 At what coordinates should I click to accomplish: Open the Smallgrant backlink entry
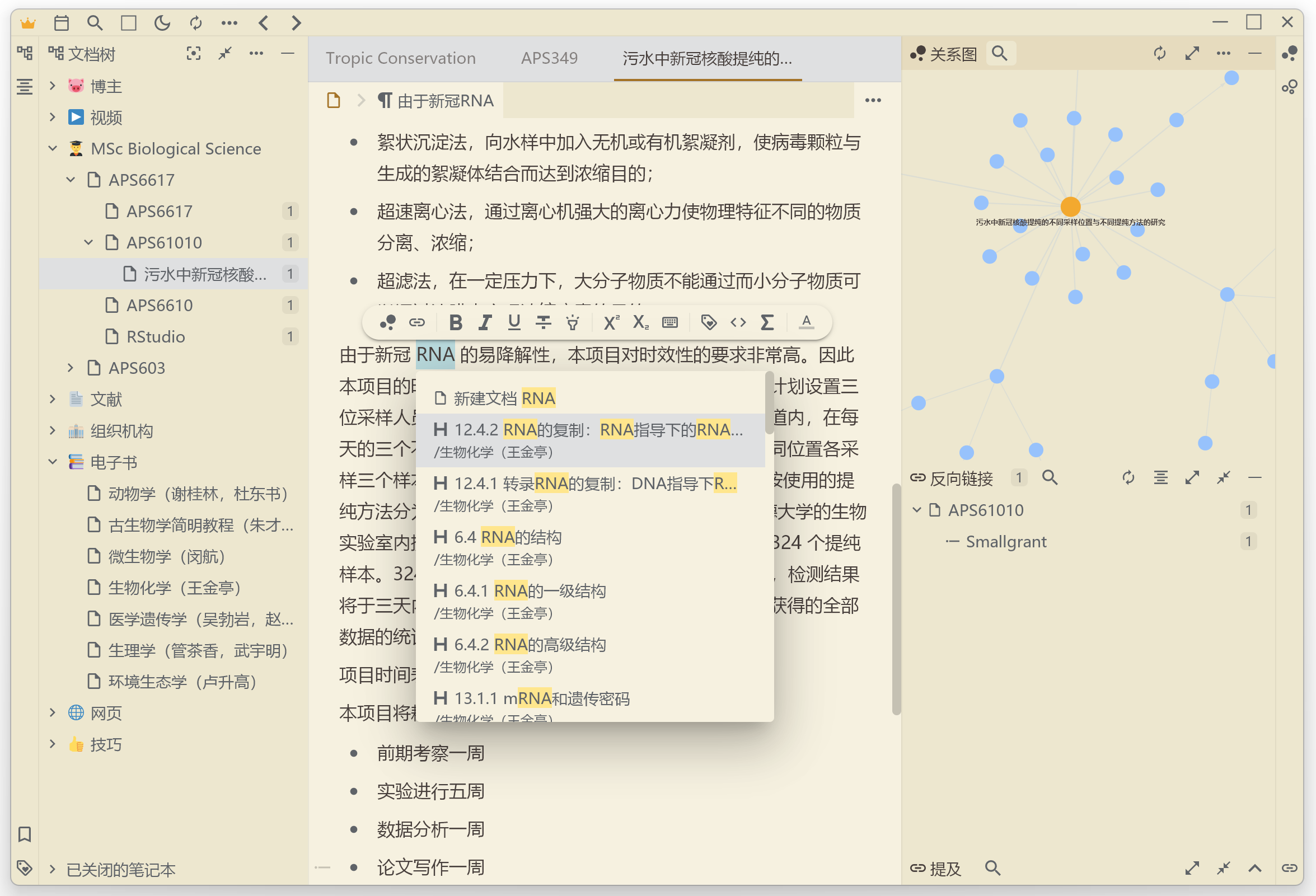tap(1006, 542)
